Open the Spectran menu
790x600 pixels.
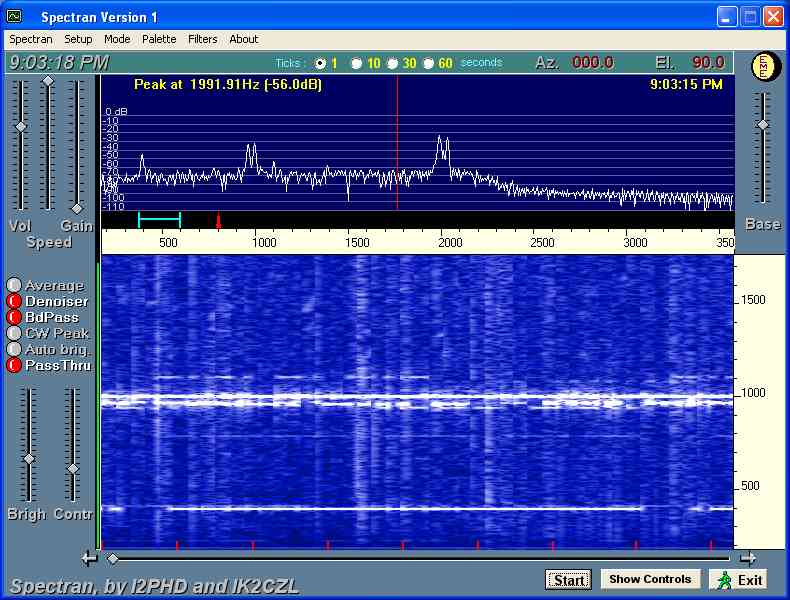(x=31, y=39)
